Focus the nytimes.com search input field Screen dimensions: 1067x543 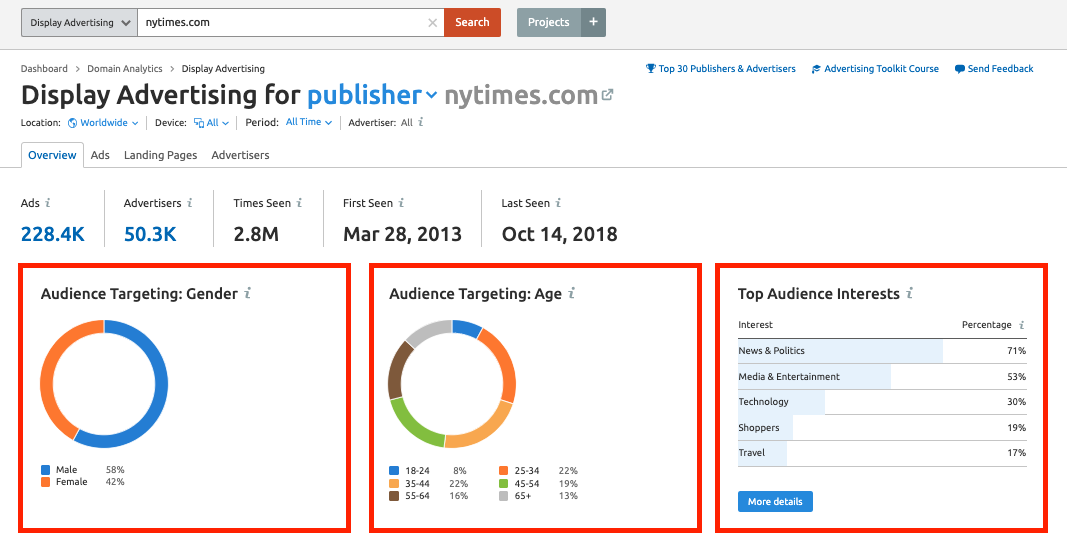pos(291,22)
